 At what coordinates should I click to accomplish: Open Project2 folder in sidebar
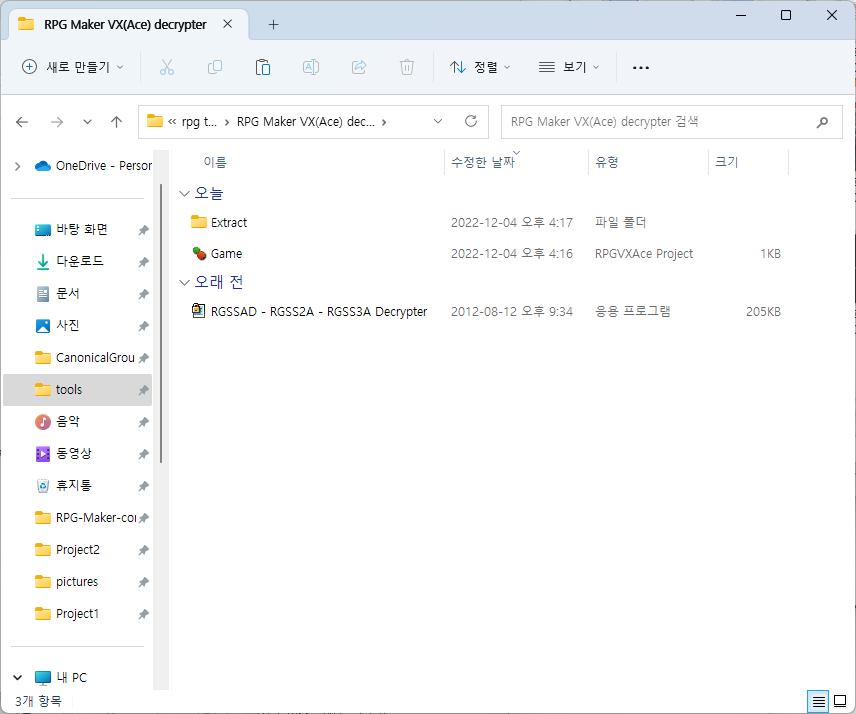click(x=78, y=550)
